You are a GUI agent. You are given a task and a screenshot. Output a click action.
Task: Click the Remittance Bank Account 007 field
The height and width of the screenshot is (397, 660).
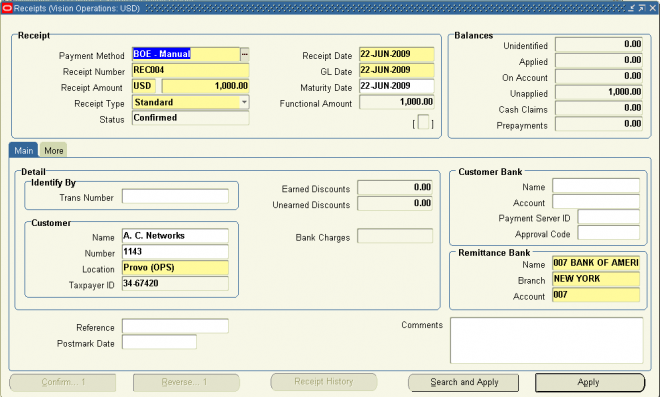(x=596, y=295)
